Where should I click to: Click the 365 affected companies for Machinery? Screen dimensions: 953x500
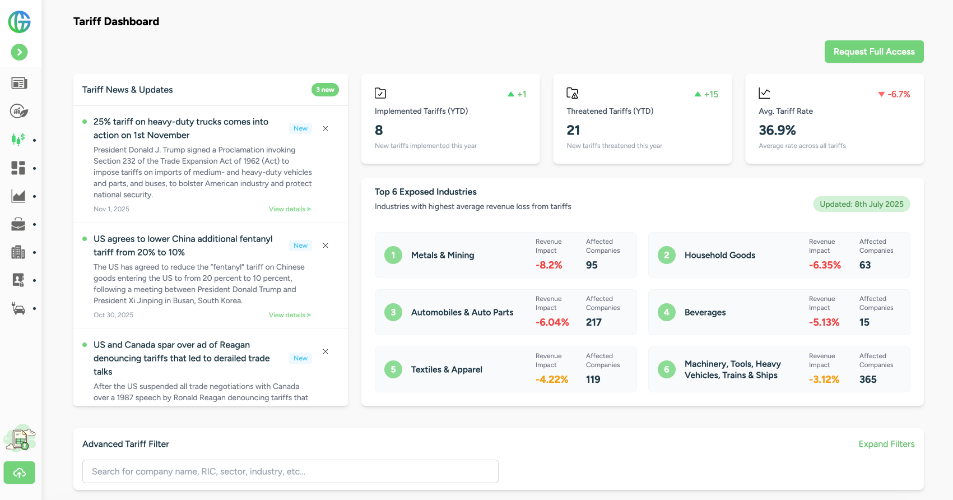(x=868, y=380)
